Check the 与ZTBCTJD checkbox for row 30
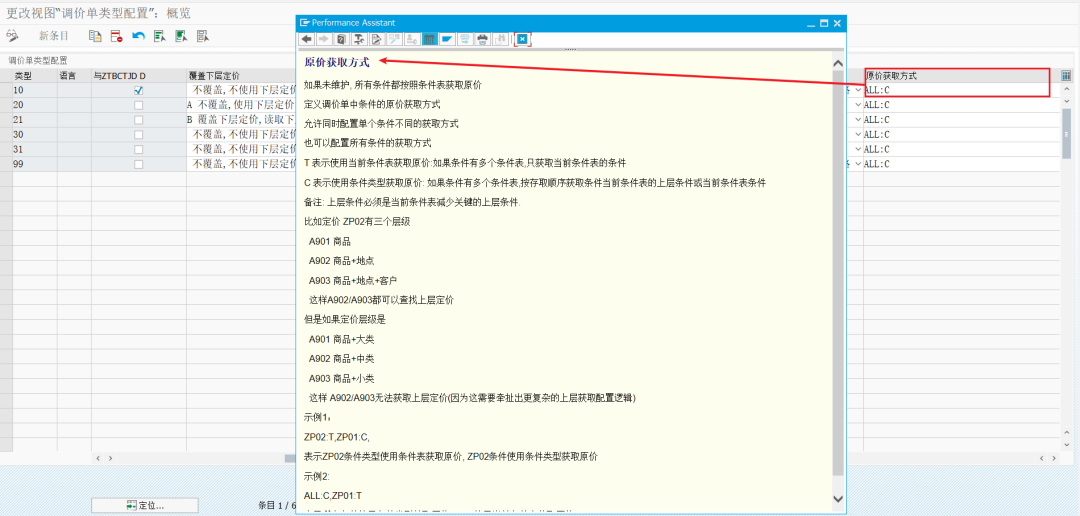 pyautogui.click(x=138, y=135)
